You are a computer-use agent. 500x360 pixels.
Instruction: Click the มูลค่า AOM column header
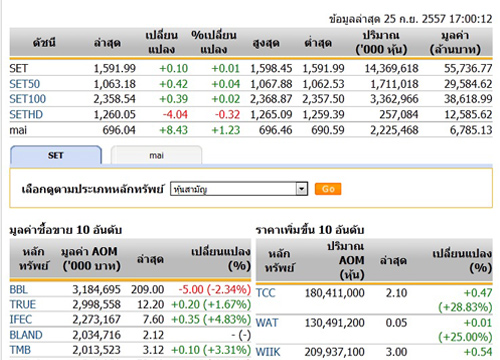(x=90, y=259)
